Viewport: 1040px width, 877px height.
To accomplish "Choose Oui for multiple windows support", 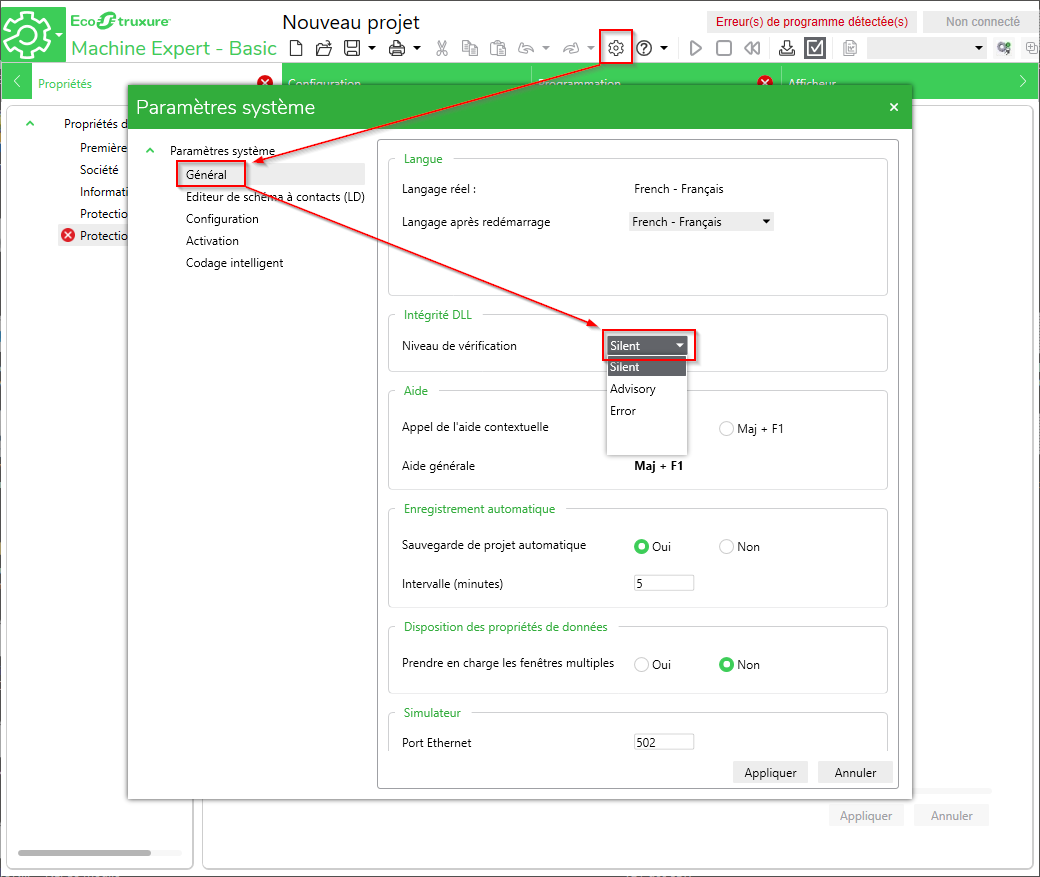I will [642, 665].
